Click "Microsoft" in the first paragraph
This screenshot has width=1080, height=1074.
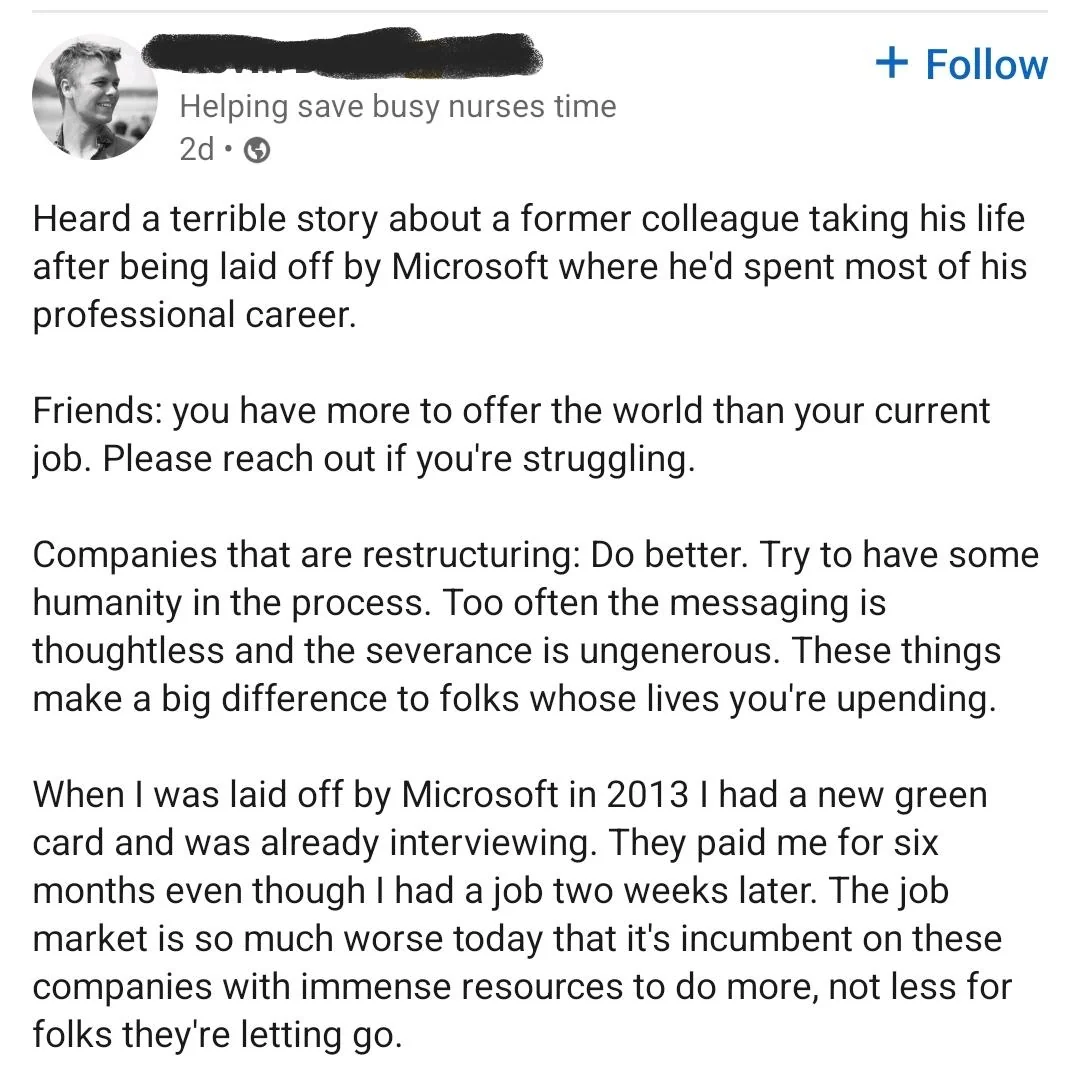click(x=469, y=267)
